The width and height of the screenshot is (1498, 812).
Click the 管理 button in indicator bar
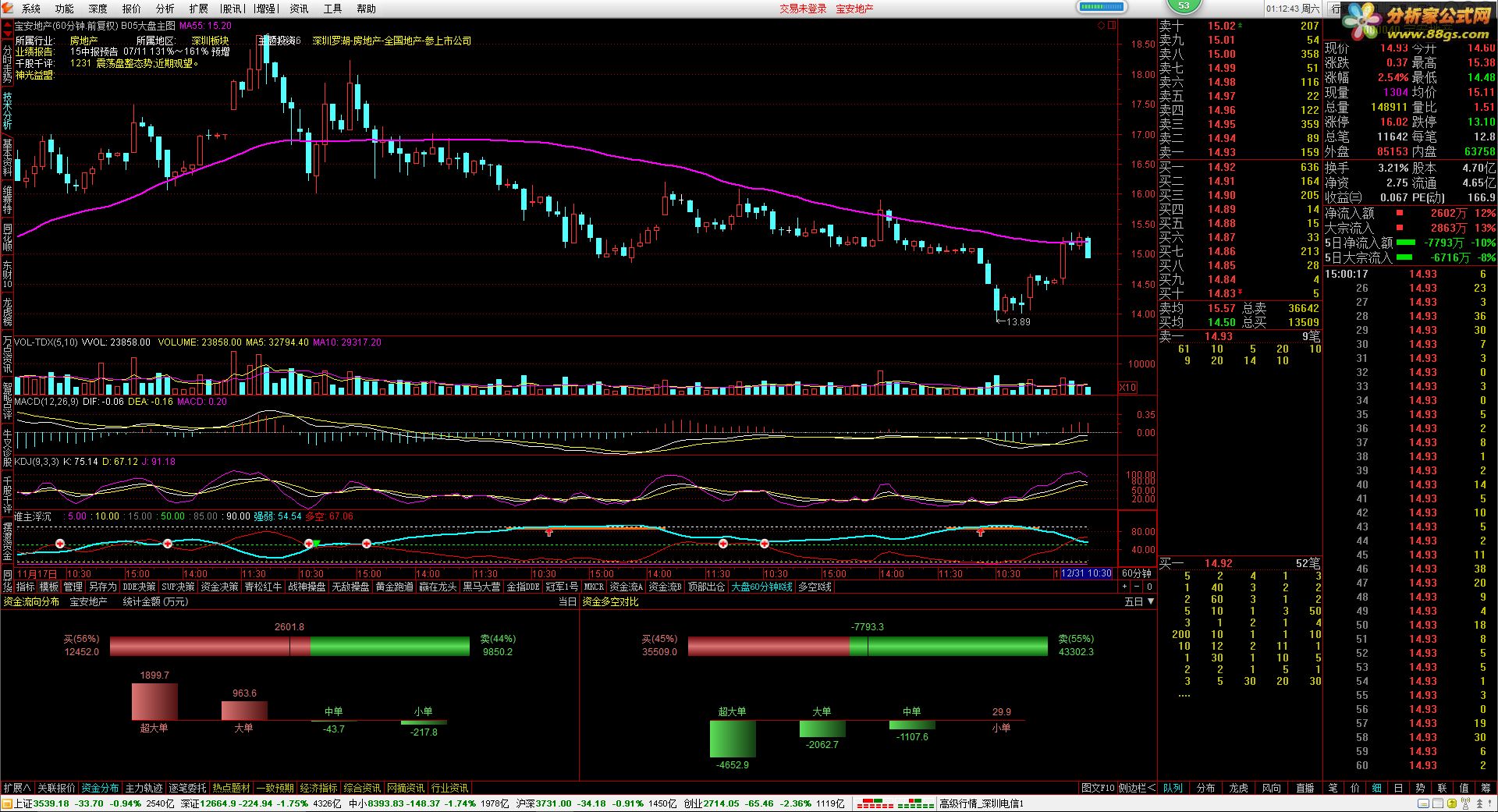tap(73, 587)
